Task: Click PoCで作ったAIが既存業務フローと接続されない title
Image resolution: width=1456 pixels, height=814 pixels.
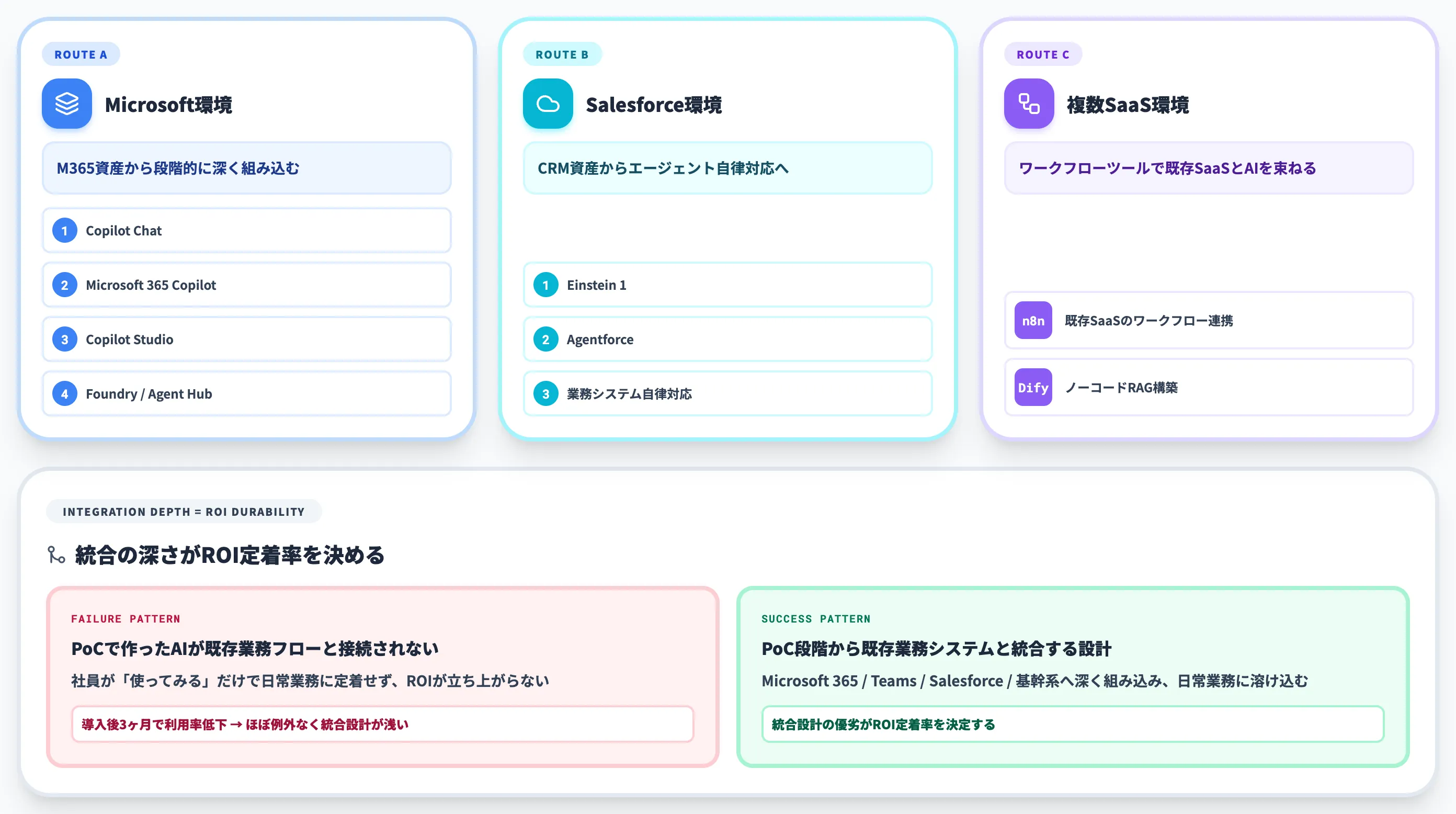Action: click(255, 648)
